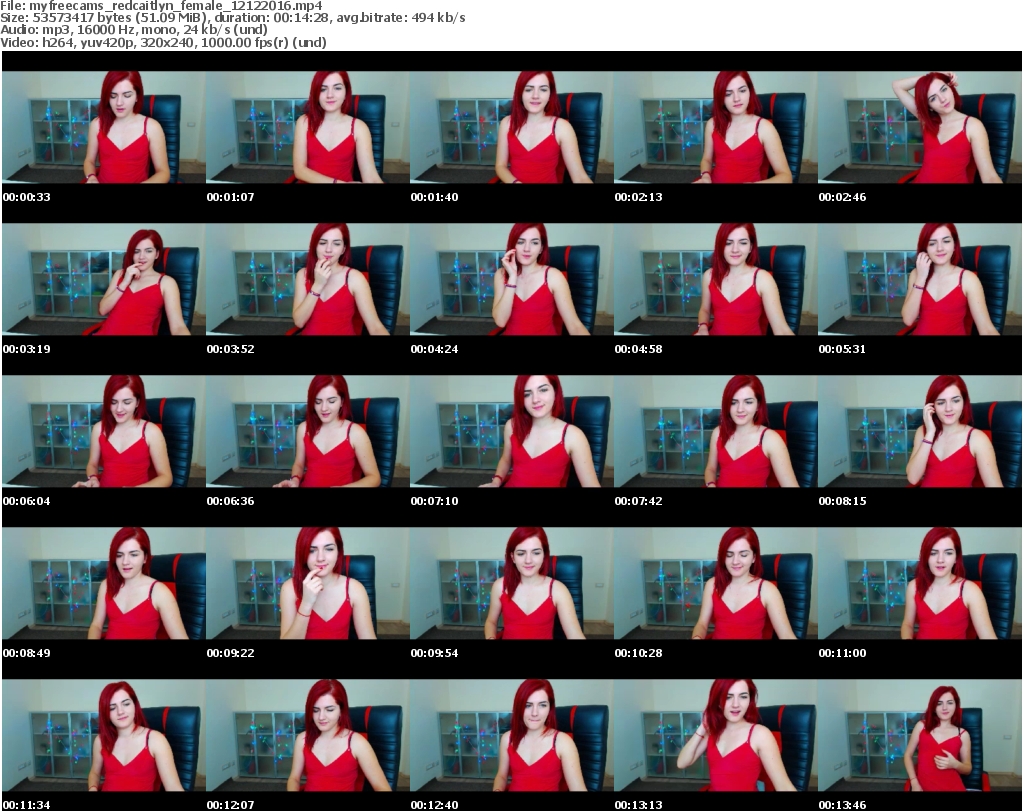Screen dimensions: 1024x811
Task: Open the thumbnail frame at 00:09:22
Action: pos(308,583)
